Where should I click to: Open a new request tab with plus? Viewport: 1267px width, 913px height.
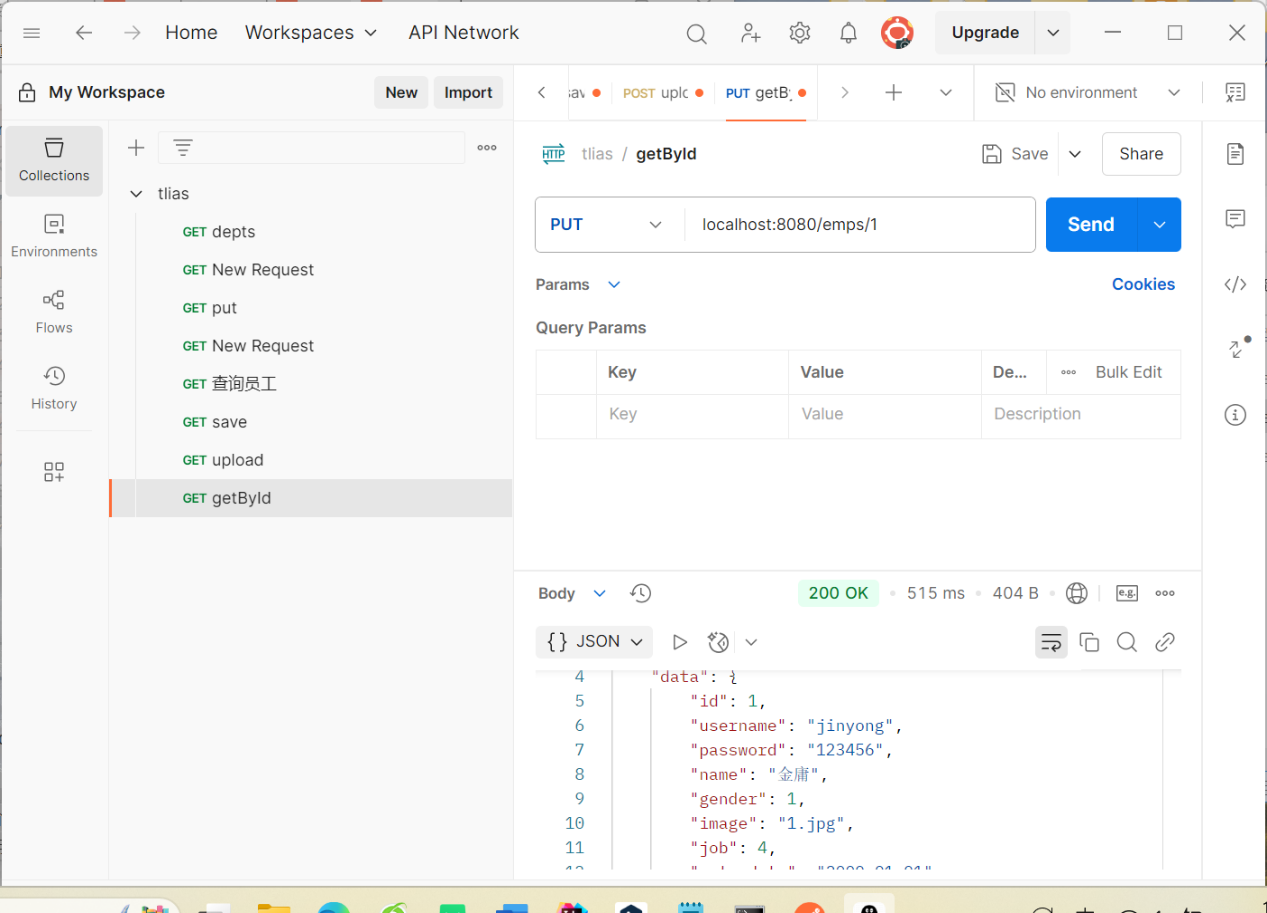pos(894,92)
